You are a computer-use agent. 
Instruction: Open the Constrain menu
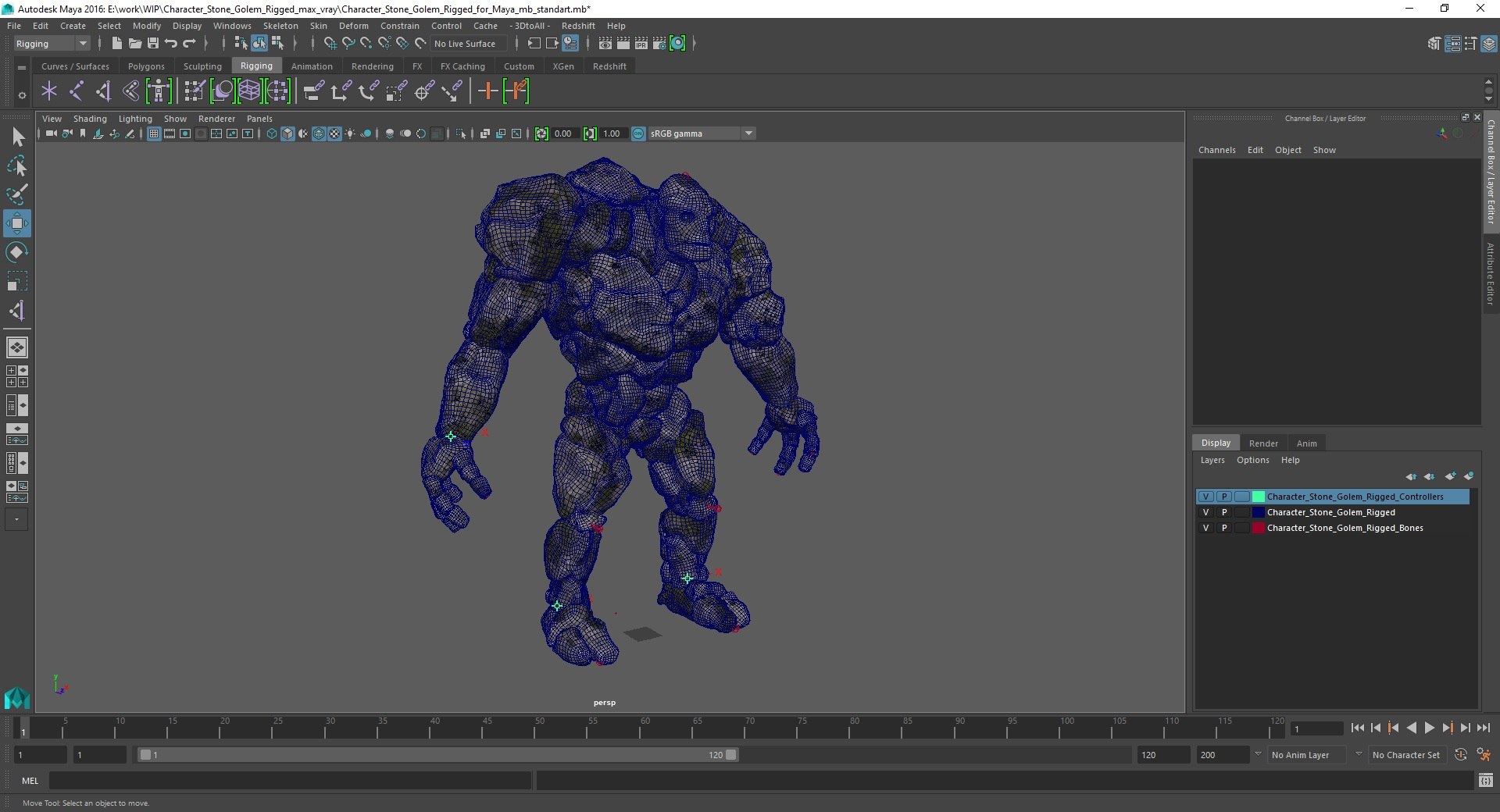(x=400, y=26)
